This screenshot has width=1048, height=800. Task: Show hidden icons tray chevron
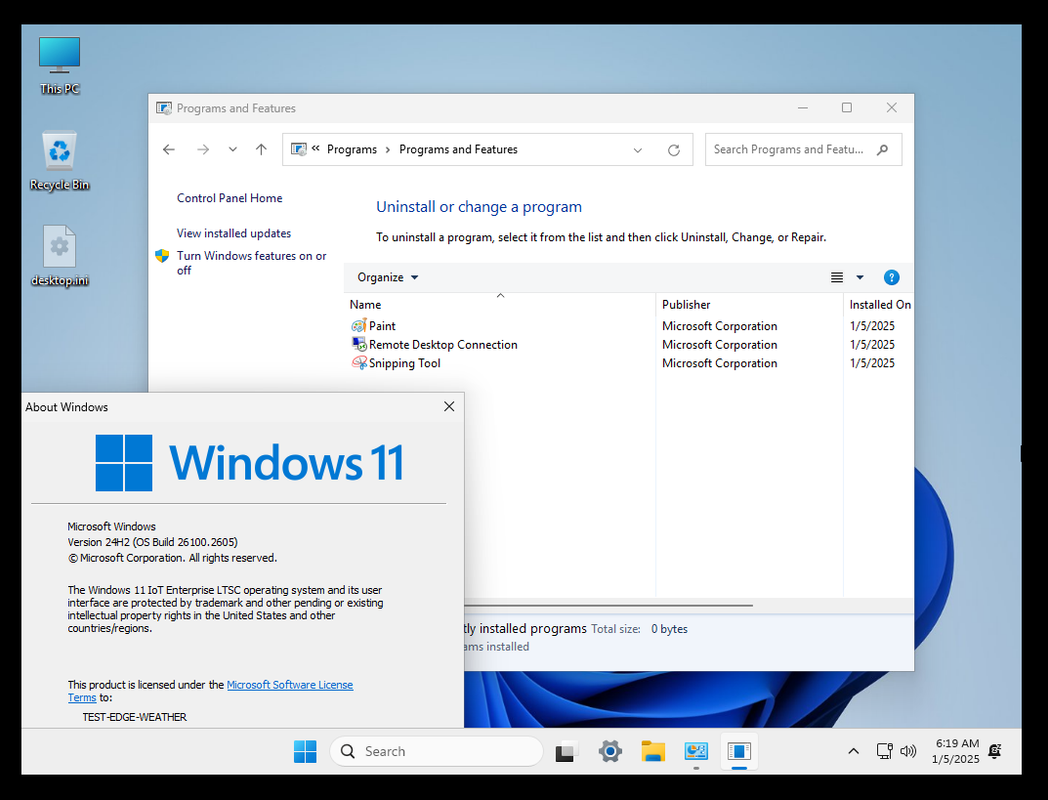click(x=854, y=752)
